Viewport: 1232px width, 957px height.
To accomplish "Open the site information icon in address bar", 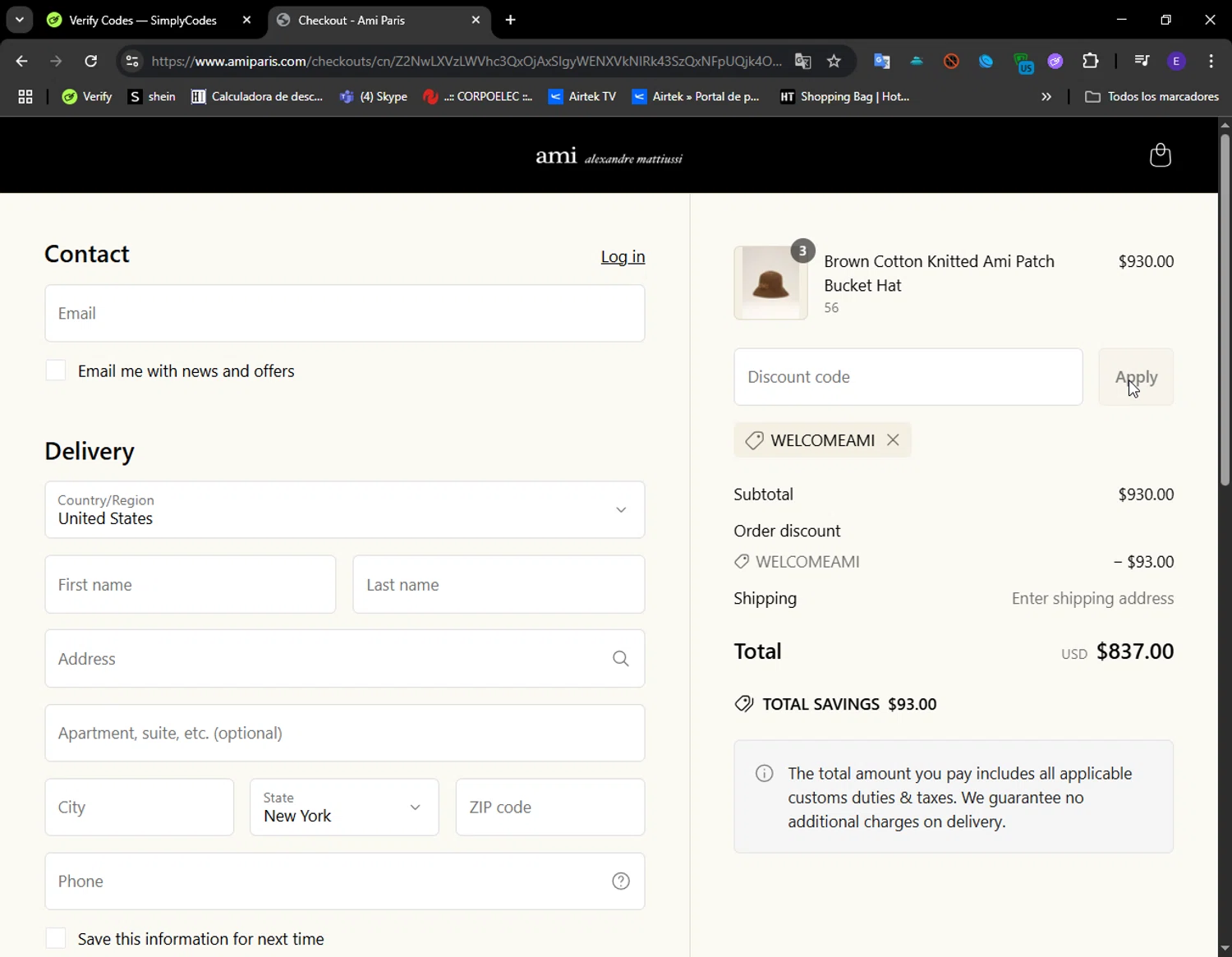I will tap(132, 61).
